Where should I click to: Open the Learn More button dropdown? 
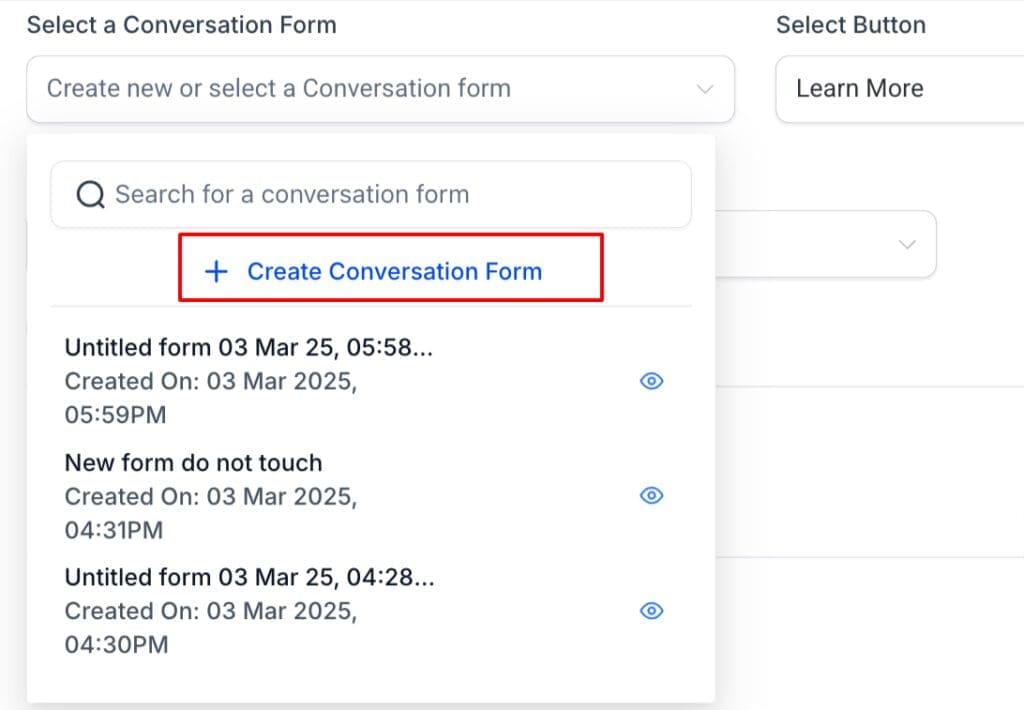[900, 89]
